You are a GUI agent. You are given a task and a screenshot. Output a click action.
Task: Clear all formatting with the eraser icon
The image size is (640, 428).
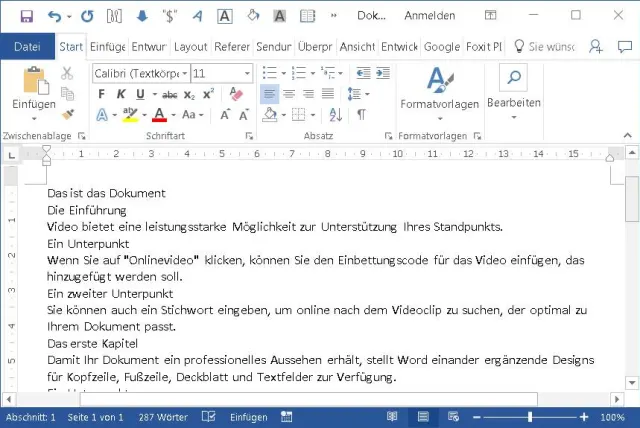(x=236, y=94)
